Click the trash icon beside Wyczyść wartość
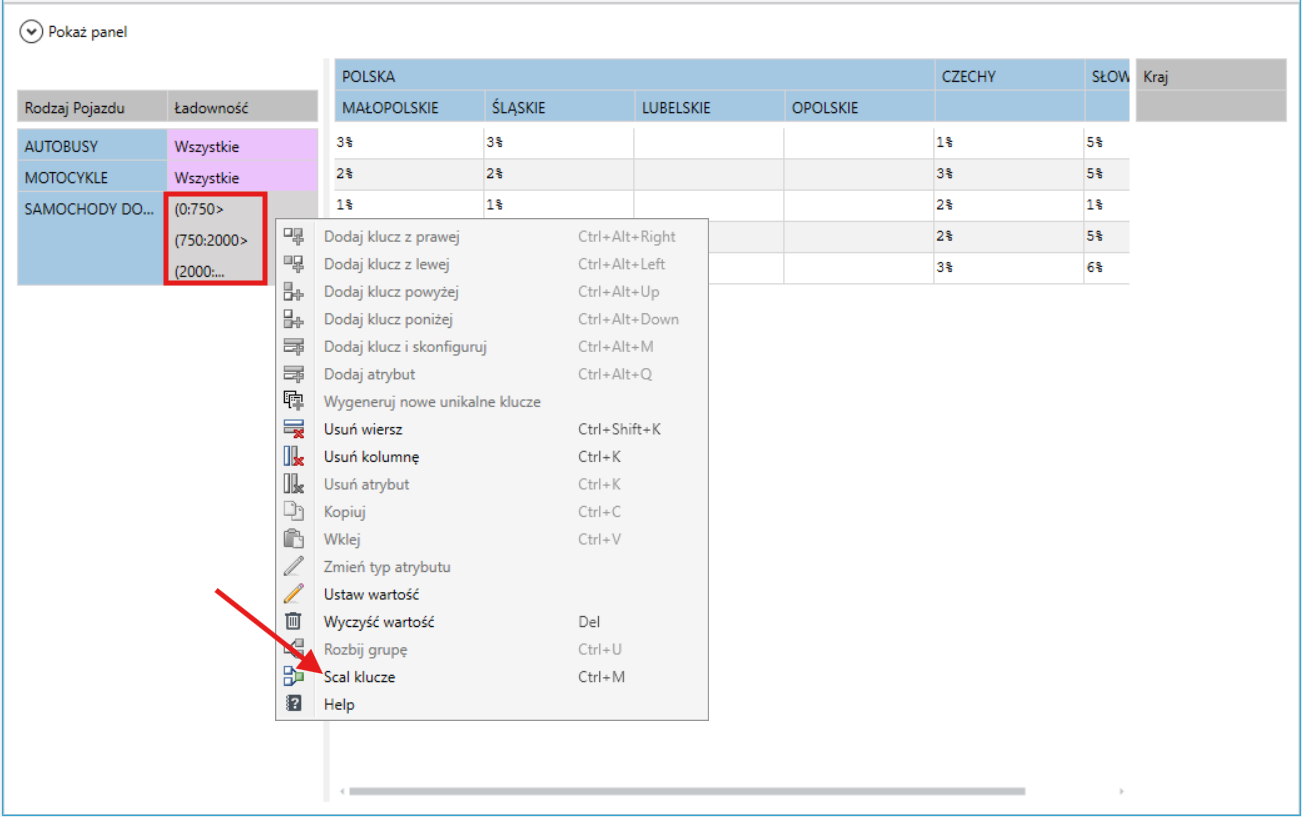 tap(293, 622)
